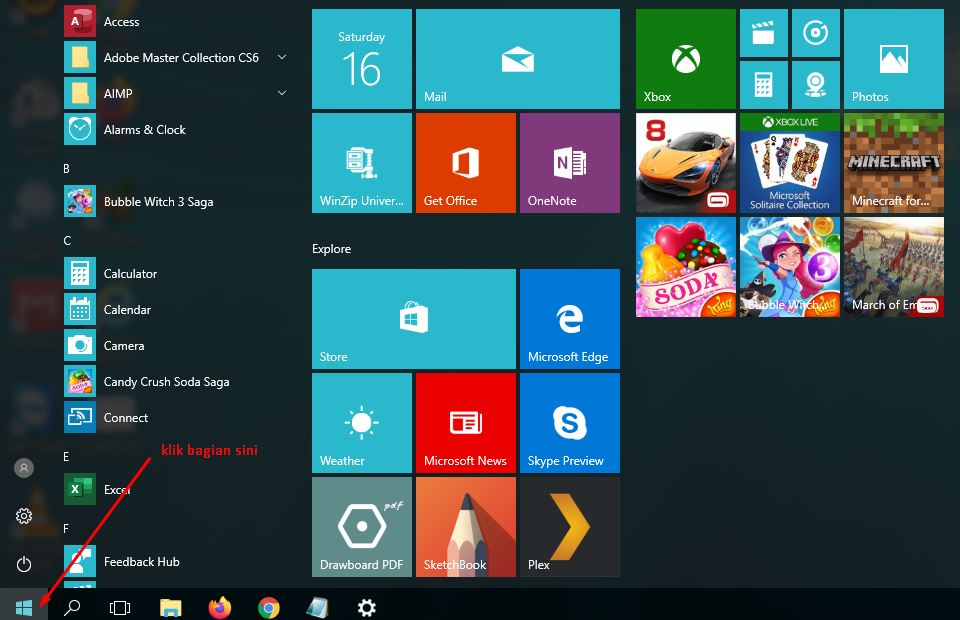Launch Google Chrome from the taskbar
The width and height of the screenshot is (960, 620).
tap(268, 607)
